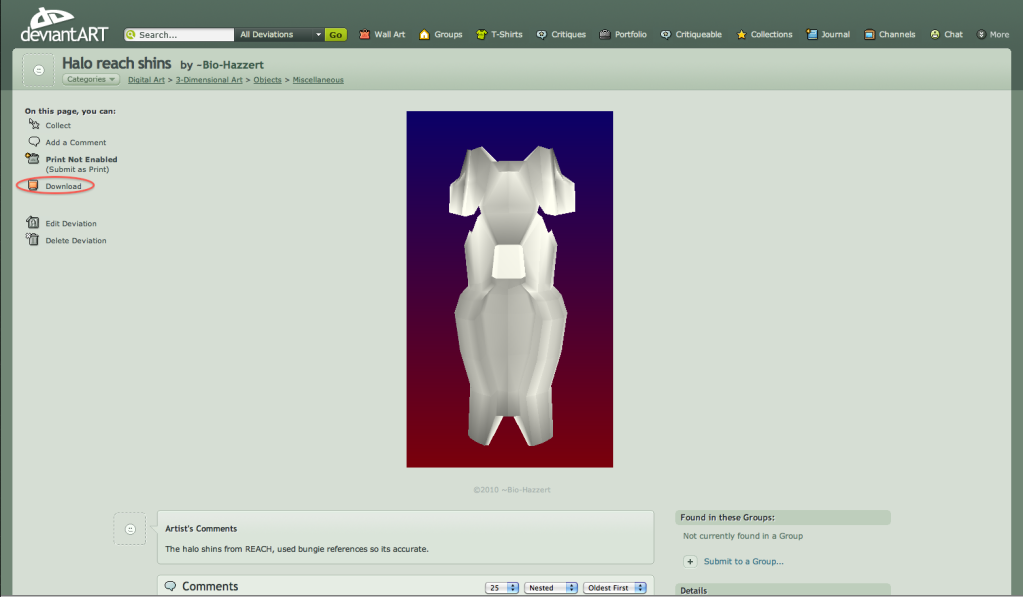The image size is (1023, 597).
Task: Click the T-Shirts icon
Action: click(481, 35)
